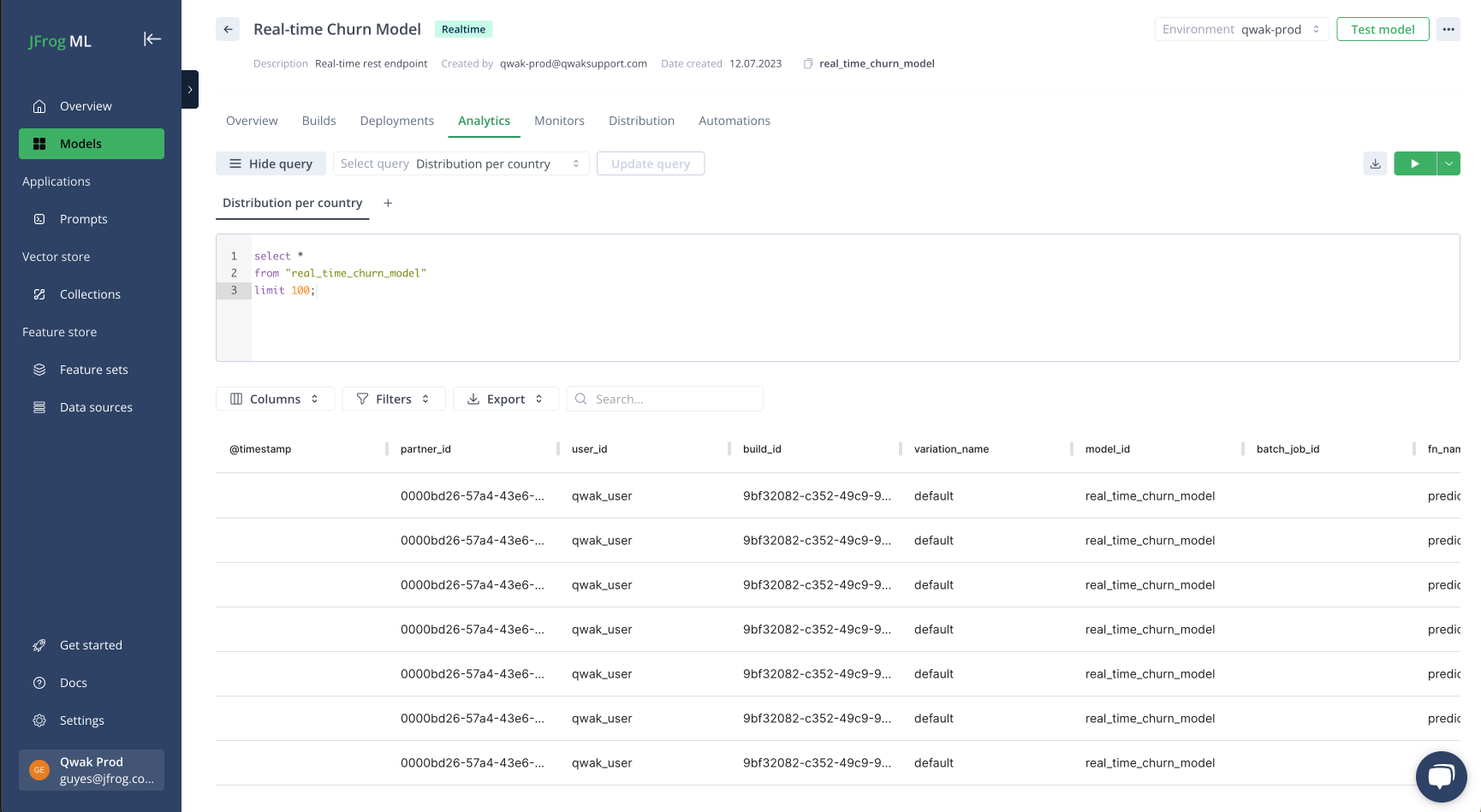The width and height of the screenshot is (1481, 812).
Task: Add a new query tab
Action: click(x=388, y=203)
